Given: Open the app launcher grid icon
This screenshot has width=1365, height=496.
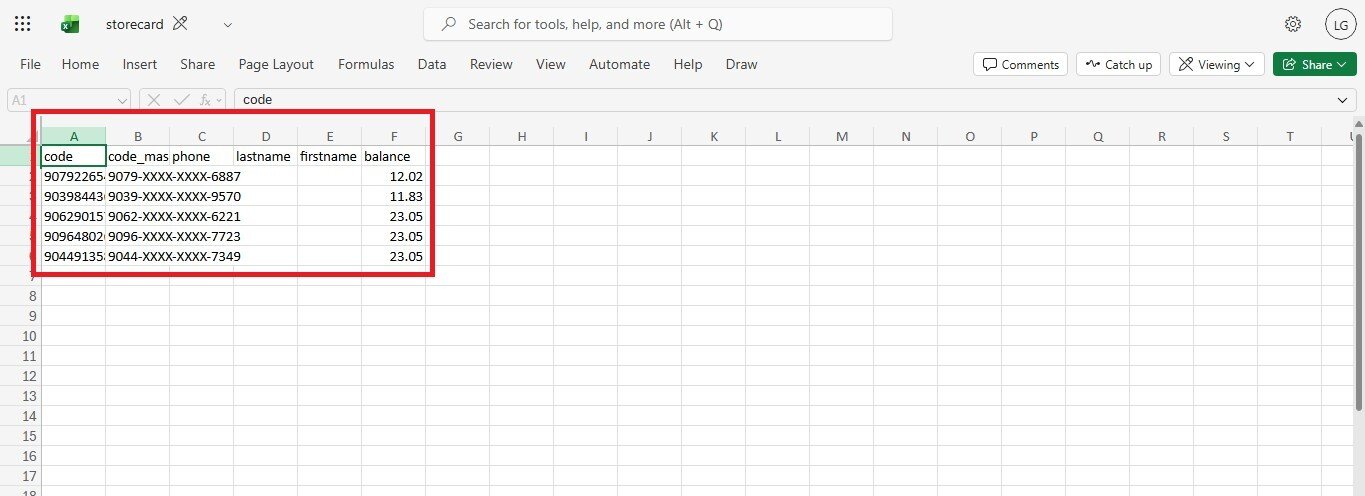Looking at the screenshot, I should pyautogui.click(x=23, y=24).
